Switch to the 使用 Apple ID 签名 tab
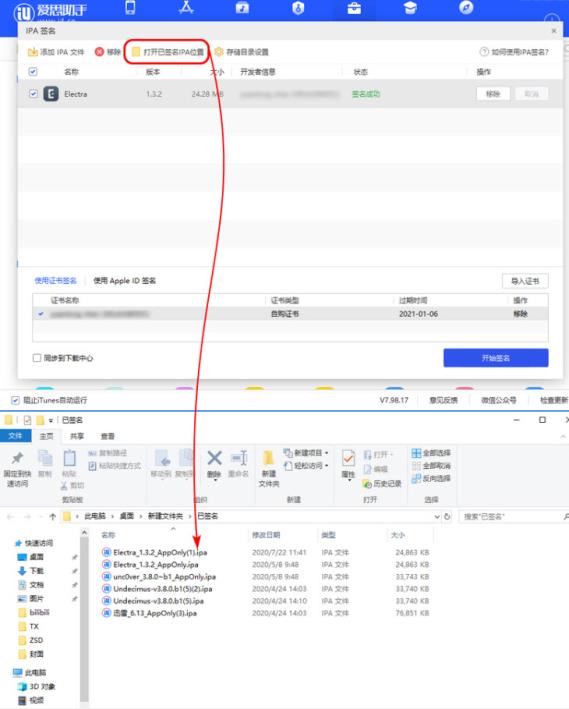Viewport: 569px width, 709px height. tap(124, 281)
